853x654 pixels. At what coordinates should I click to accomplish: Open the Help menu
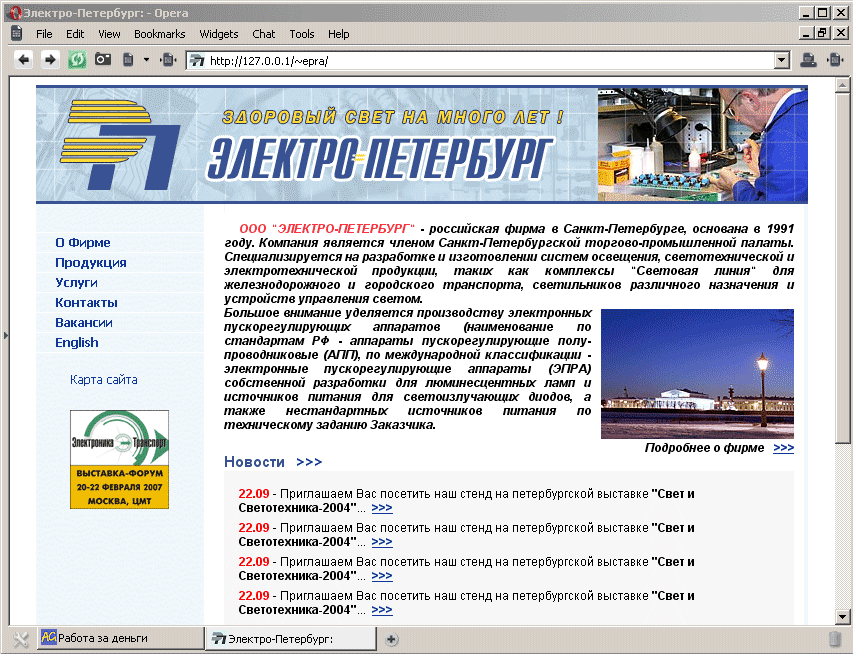tap(338, 34)
